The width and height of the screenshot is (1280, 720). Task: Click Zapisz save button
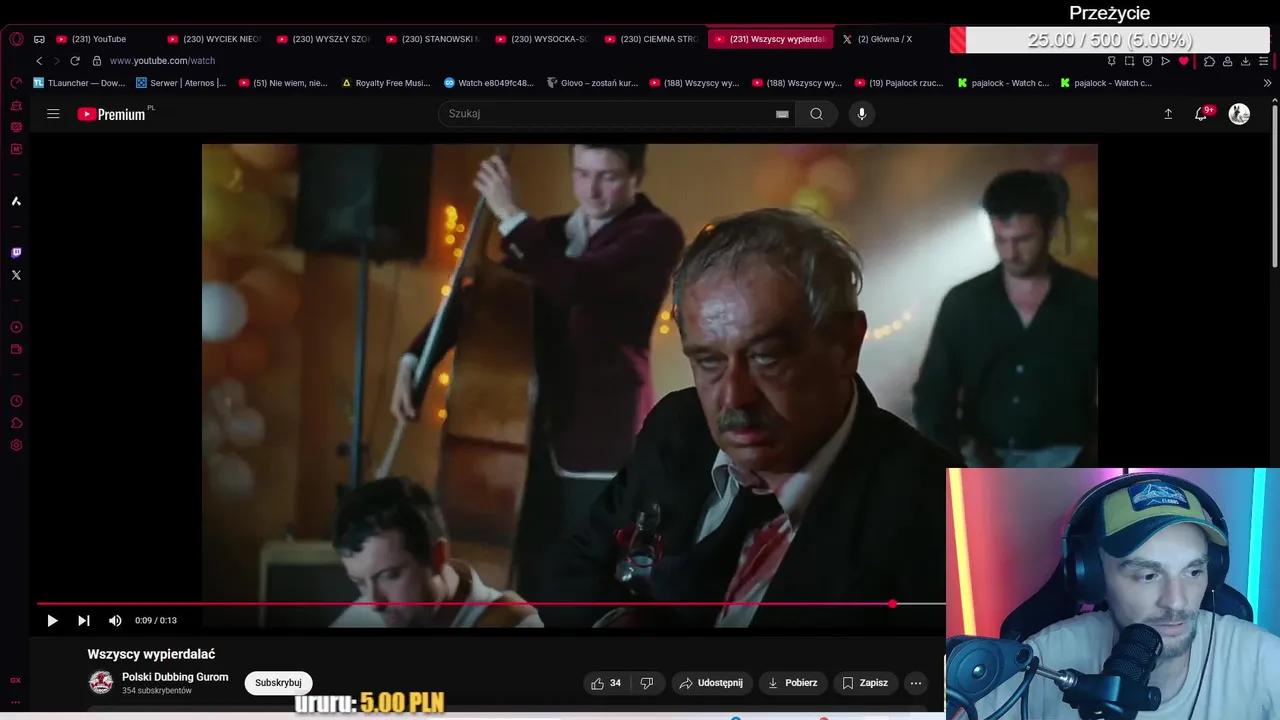[865, 683]
